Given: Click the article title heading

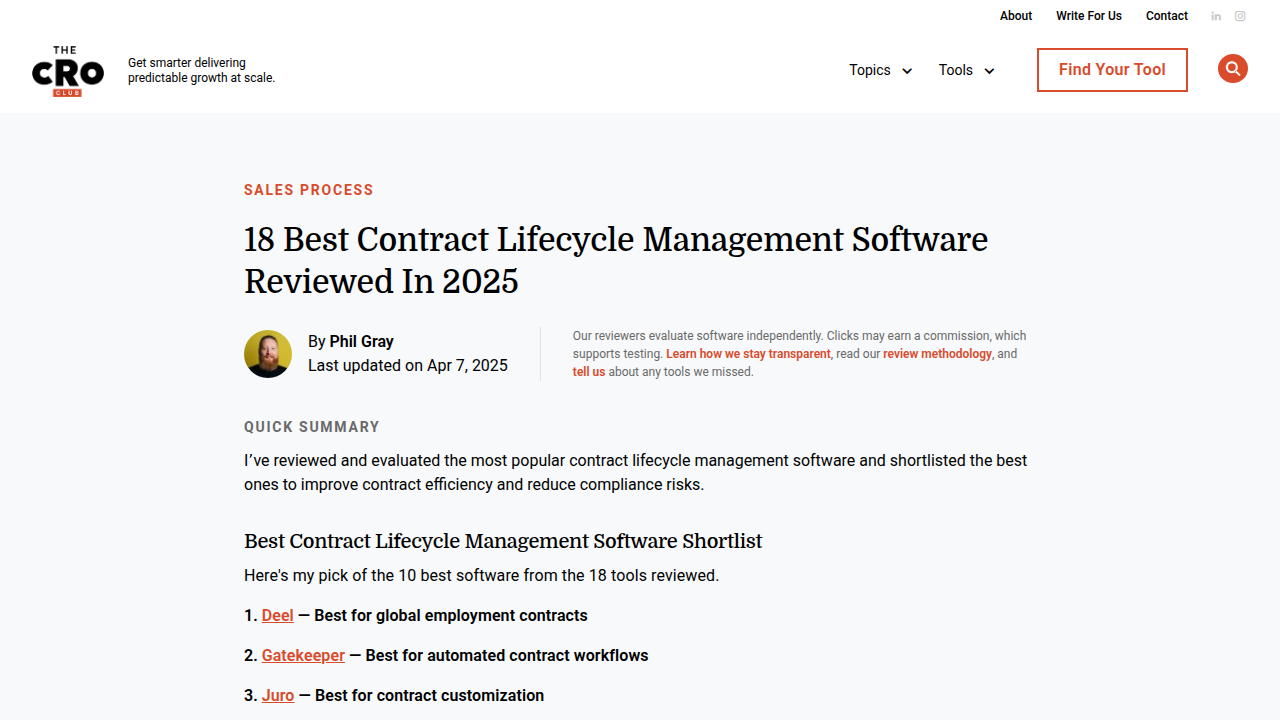Looking at the screenshot, I should pos(616,260).
